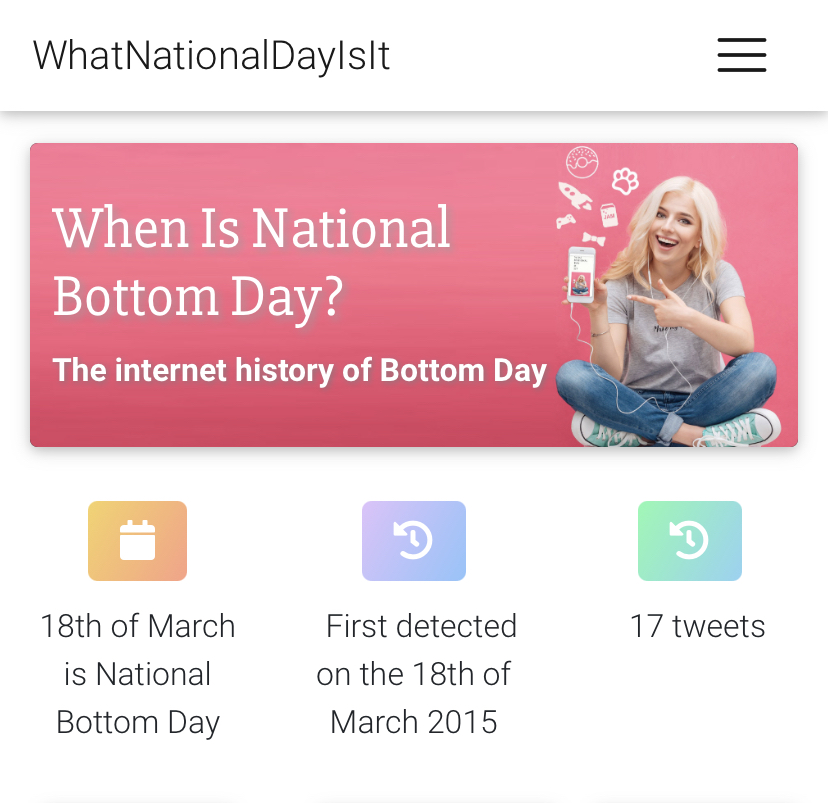Click the donut icon in banner

582,162
